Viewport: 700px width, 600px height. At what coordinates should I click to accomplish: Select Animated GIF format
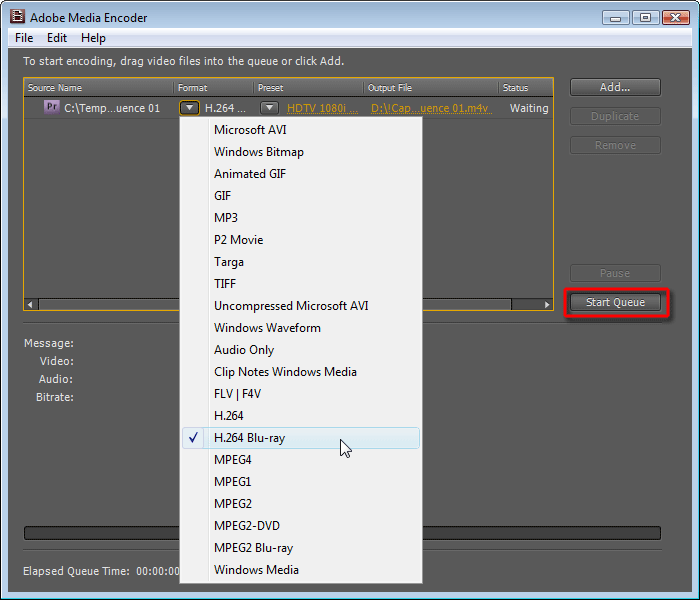pos(301,174)
